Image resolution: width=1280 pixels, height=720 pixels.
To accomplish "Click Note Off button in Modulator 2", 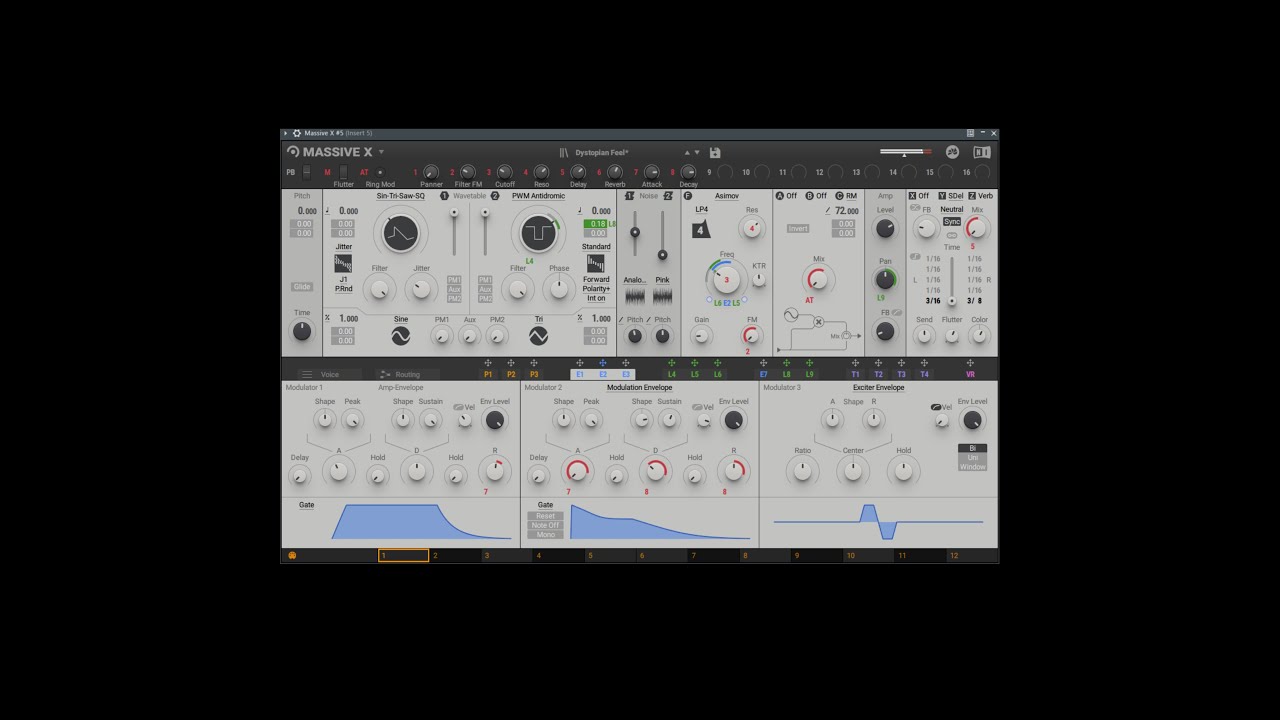I will (546, 525).
